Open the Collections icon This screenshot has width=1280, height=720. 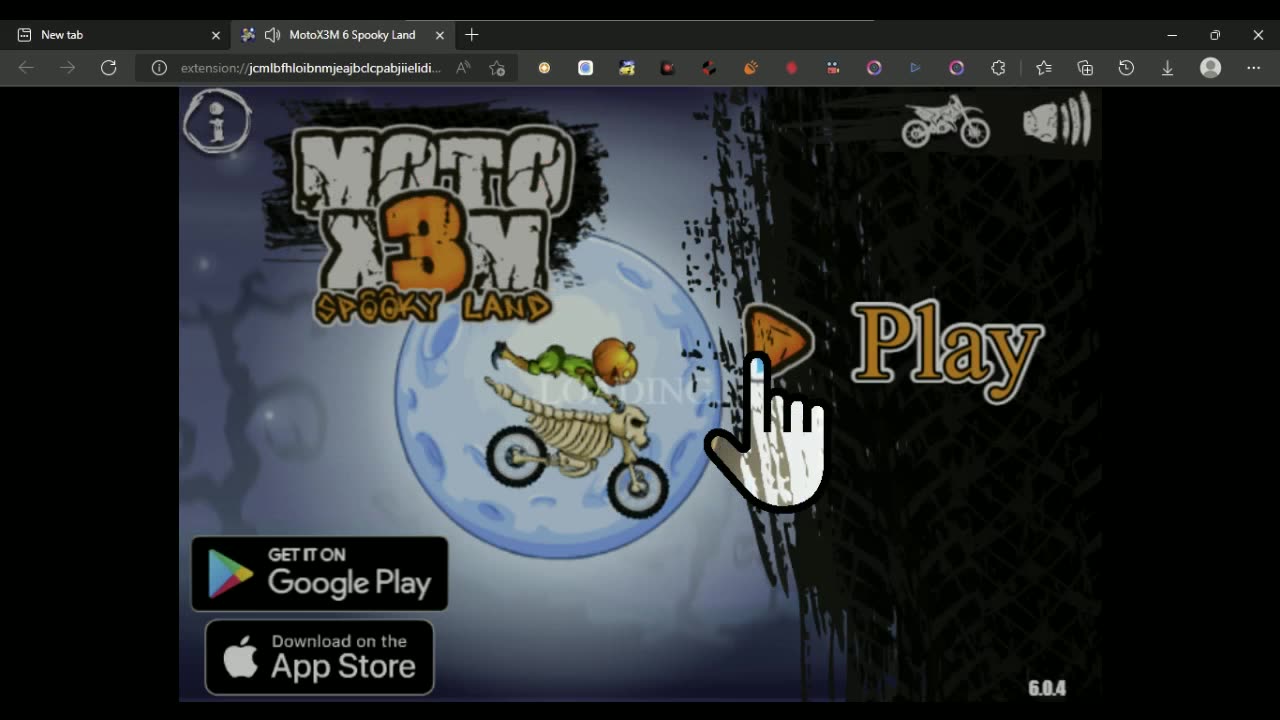coord(1085,68)
